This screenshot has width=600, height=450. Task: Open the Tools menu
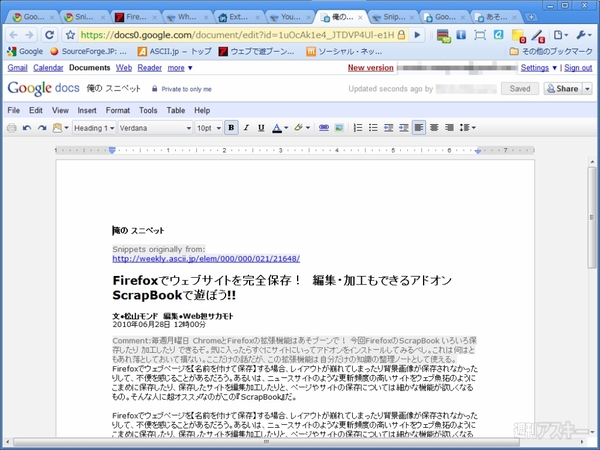click(148, 111)
